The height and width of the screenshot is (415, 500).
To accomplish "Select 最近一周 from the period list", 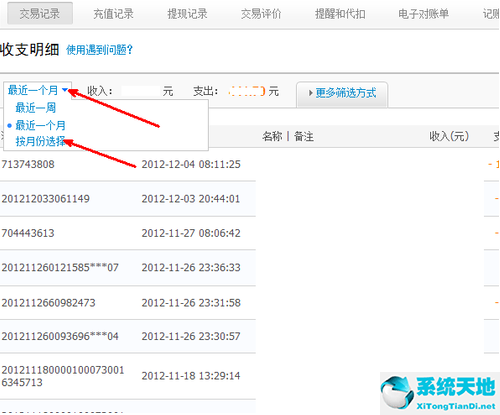I will 36,108.
